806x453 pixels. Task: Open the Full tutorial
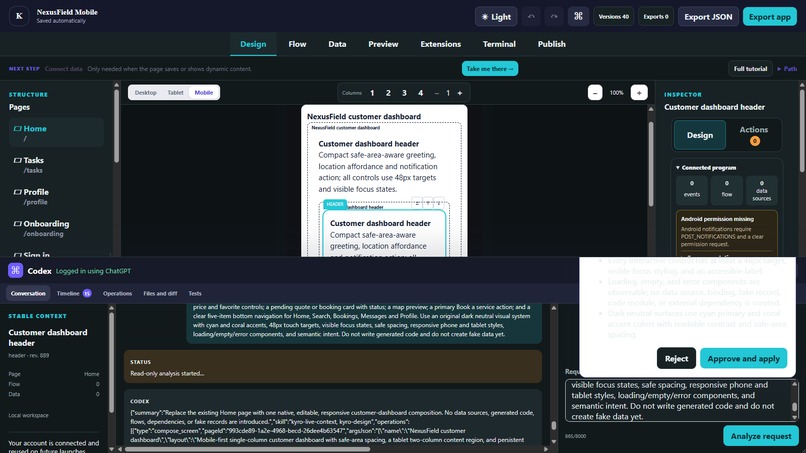[750, 68]
